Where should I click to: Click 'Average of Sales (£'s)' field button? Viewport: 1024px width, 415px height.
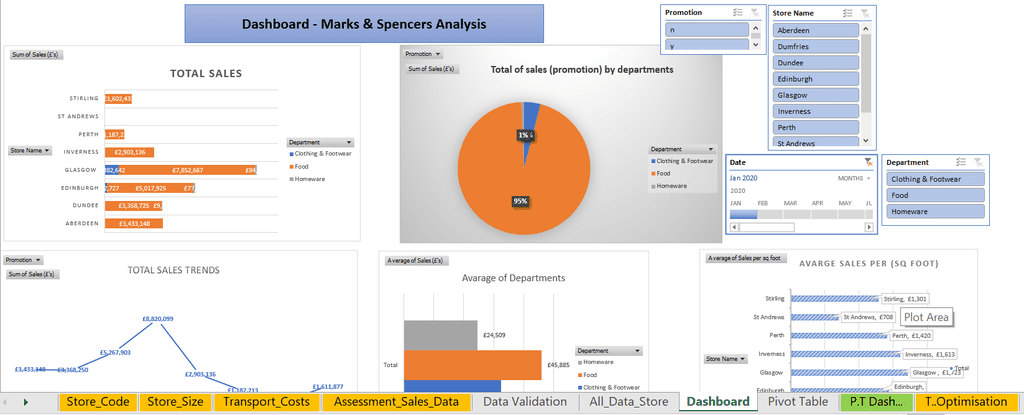pos(415,260)
